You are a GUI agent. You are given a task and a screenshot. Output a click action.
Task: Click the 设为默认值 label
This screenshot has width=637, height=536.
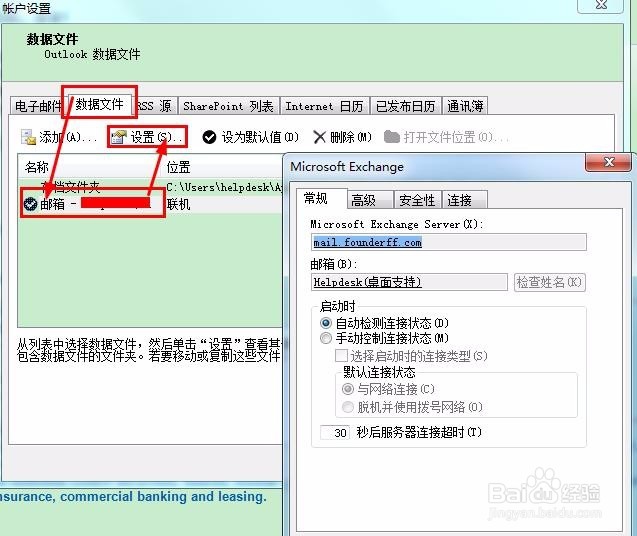point(260,137)
